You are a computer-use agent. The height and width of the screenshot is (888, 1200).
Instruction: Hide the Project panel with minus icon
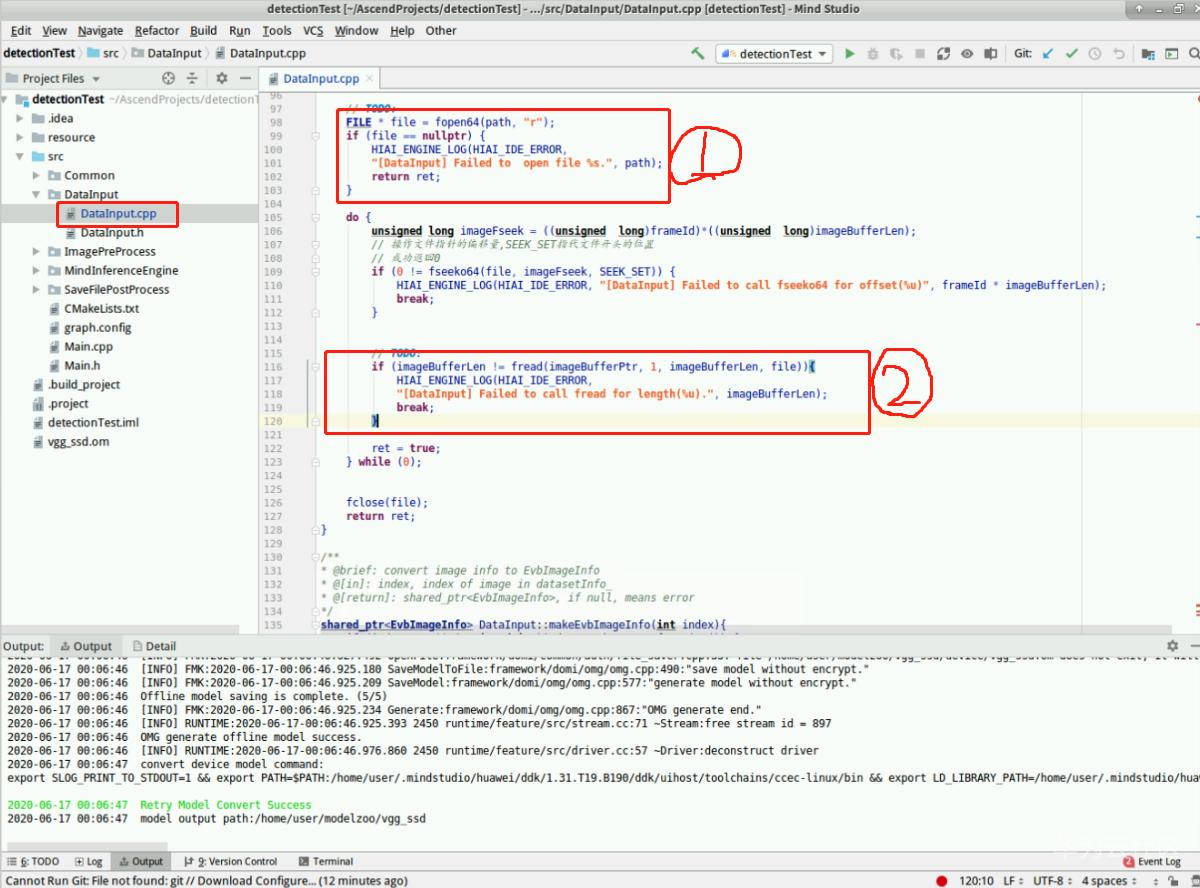(245, 78)
